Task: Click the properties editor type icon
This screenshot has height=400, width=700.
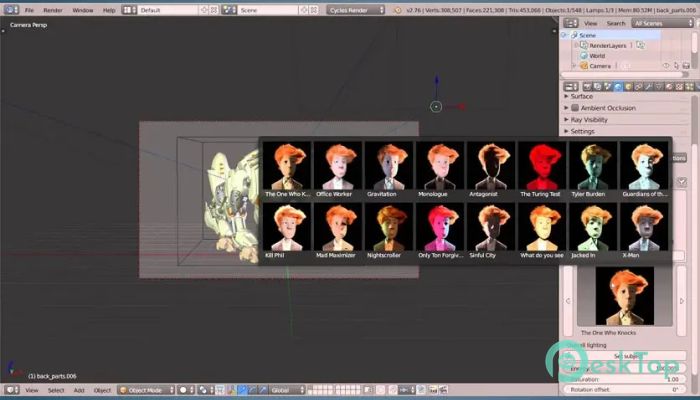Action: click(x=571, y=87)
